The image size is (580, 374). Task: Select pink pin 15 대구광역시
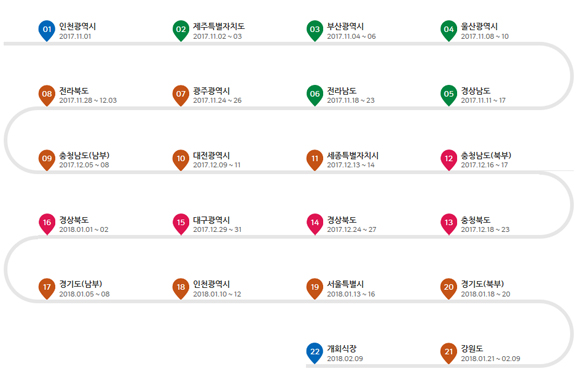[181, 223]
